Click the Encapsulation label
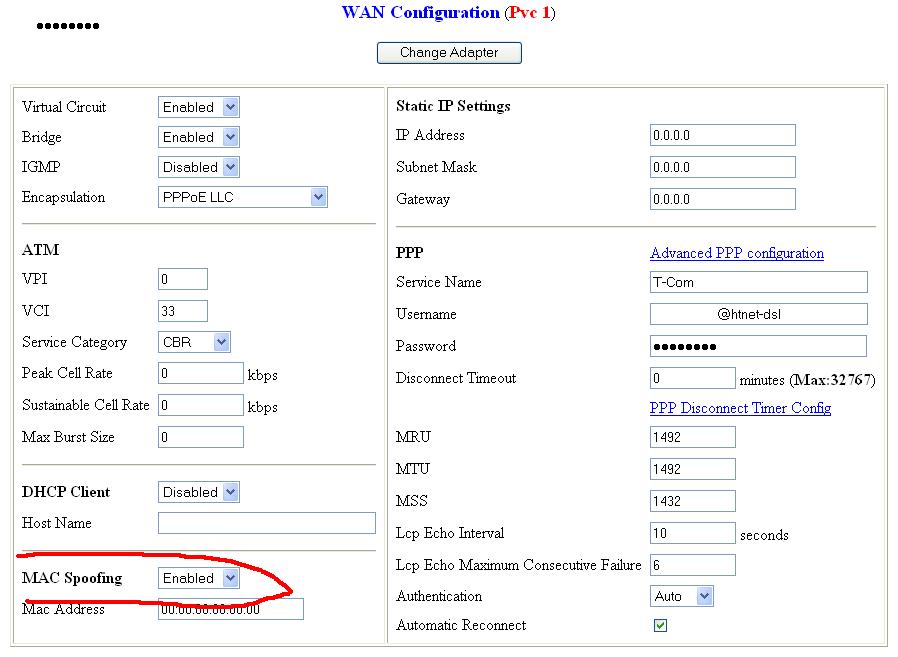898x657 pixels. [x=64, y=198]
